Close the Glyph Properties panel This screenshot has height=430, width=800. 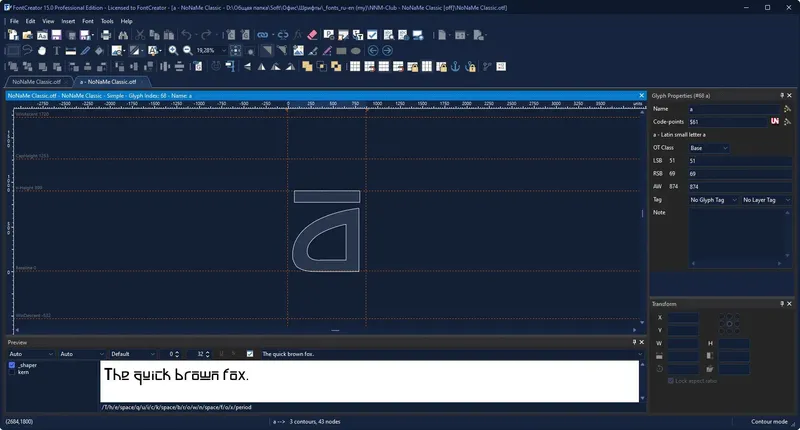(x=789, y=95)
